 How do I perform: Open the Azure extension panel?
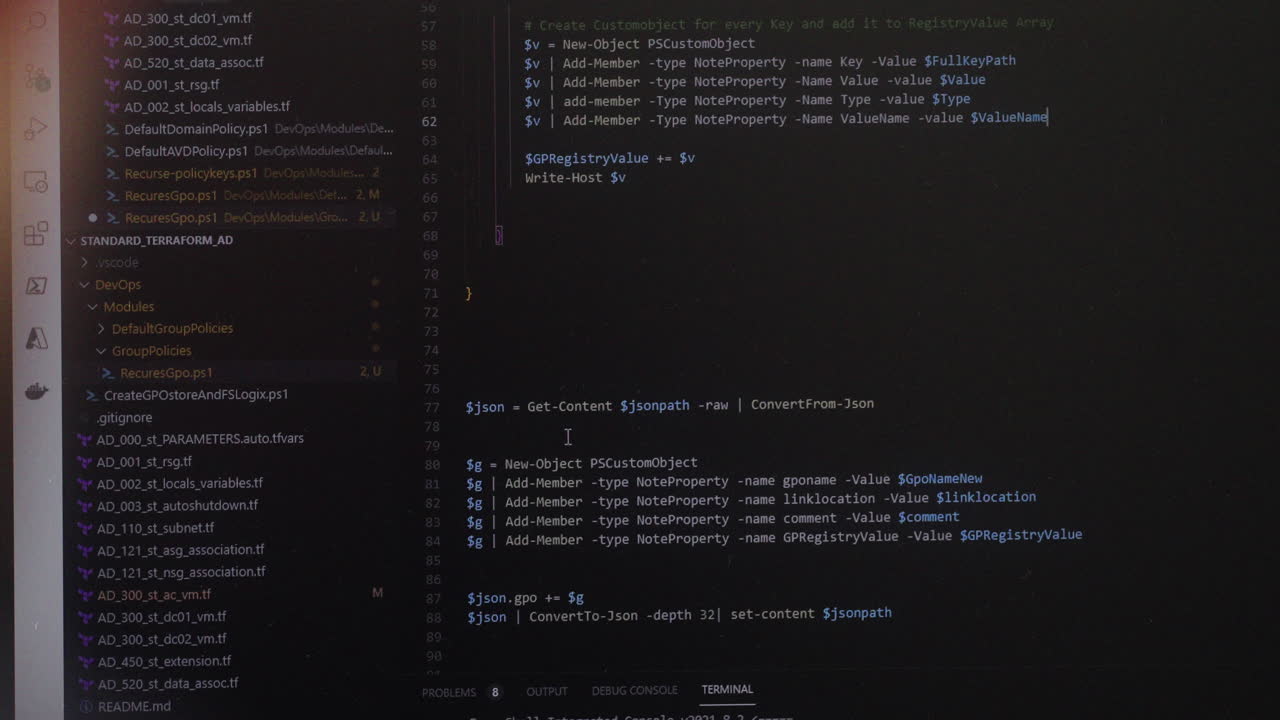(x=35, y=340)
